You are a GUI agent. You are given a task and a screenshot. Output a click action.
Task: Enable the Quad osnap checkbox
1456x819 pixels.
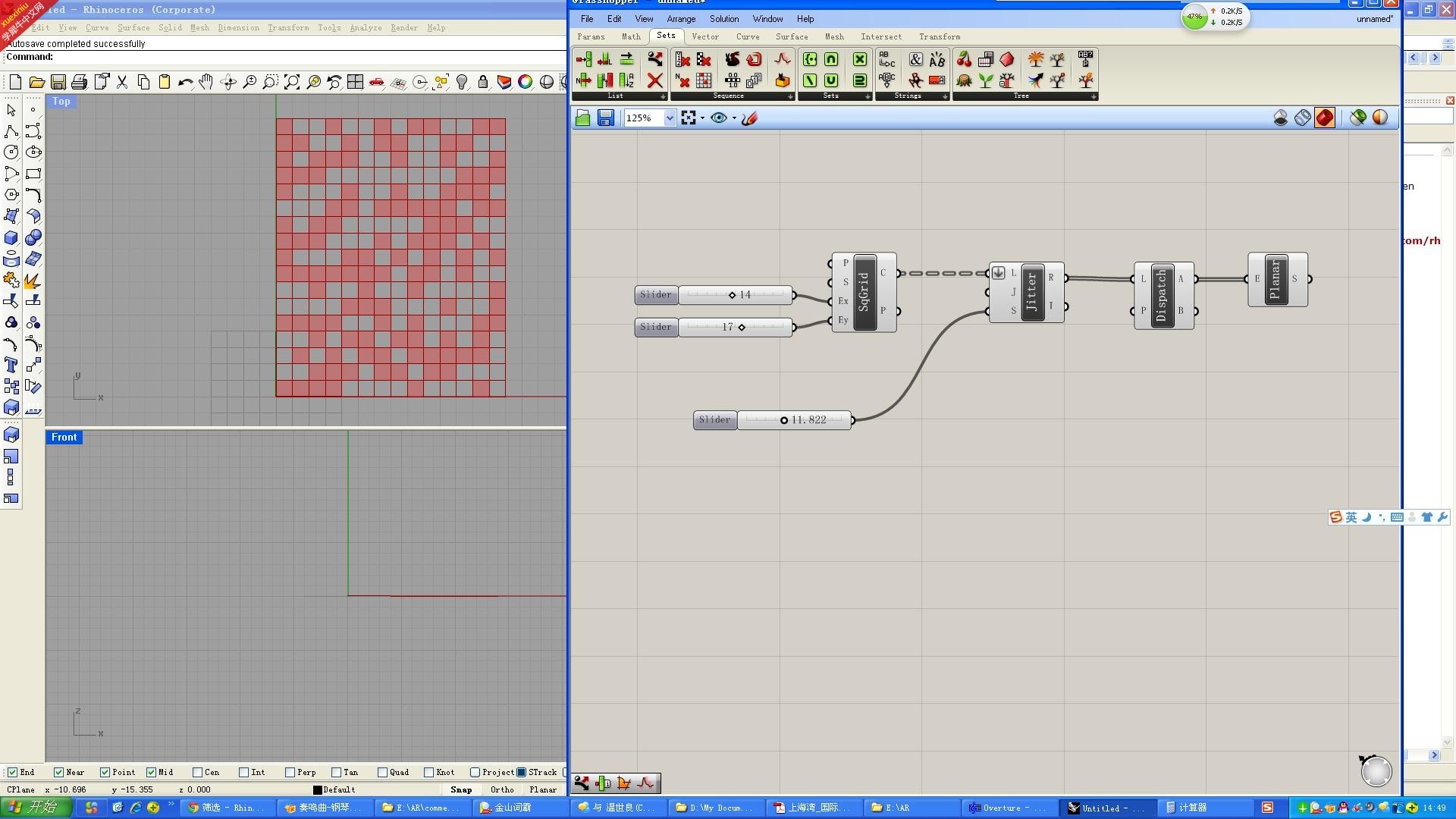[x=382, y=772]
